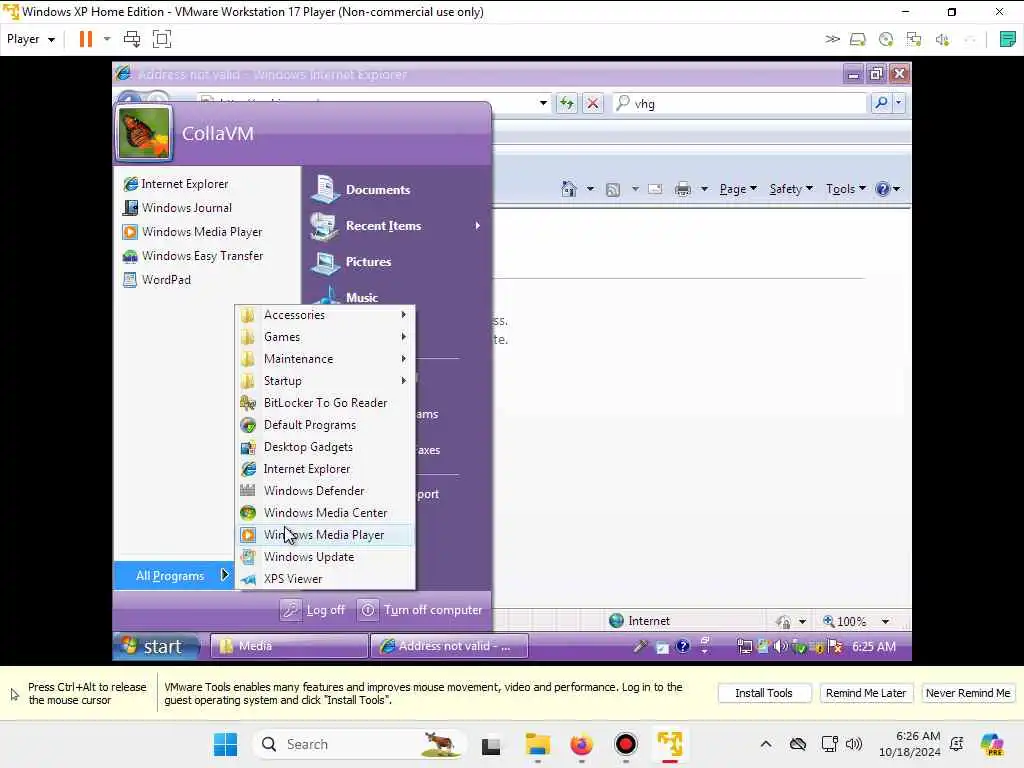
Task: Expand the Startup submenu
Action: point(325,381)
